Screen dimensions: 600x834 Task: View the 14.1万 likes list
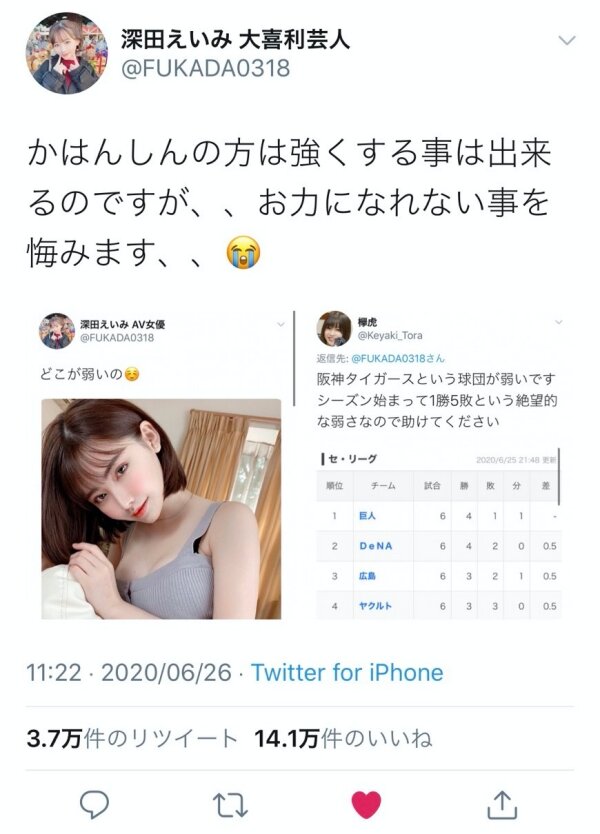pos(343,738)
